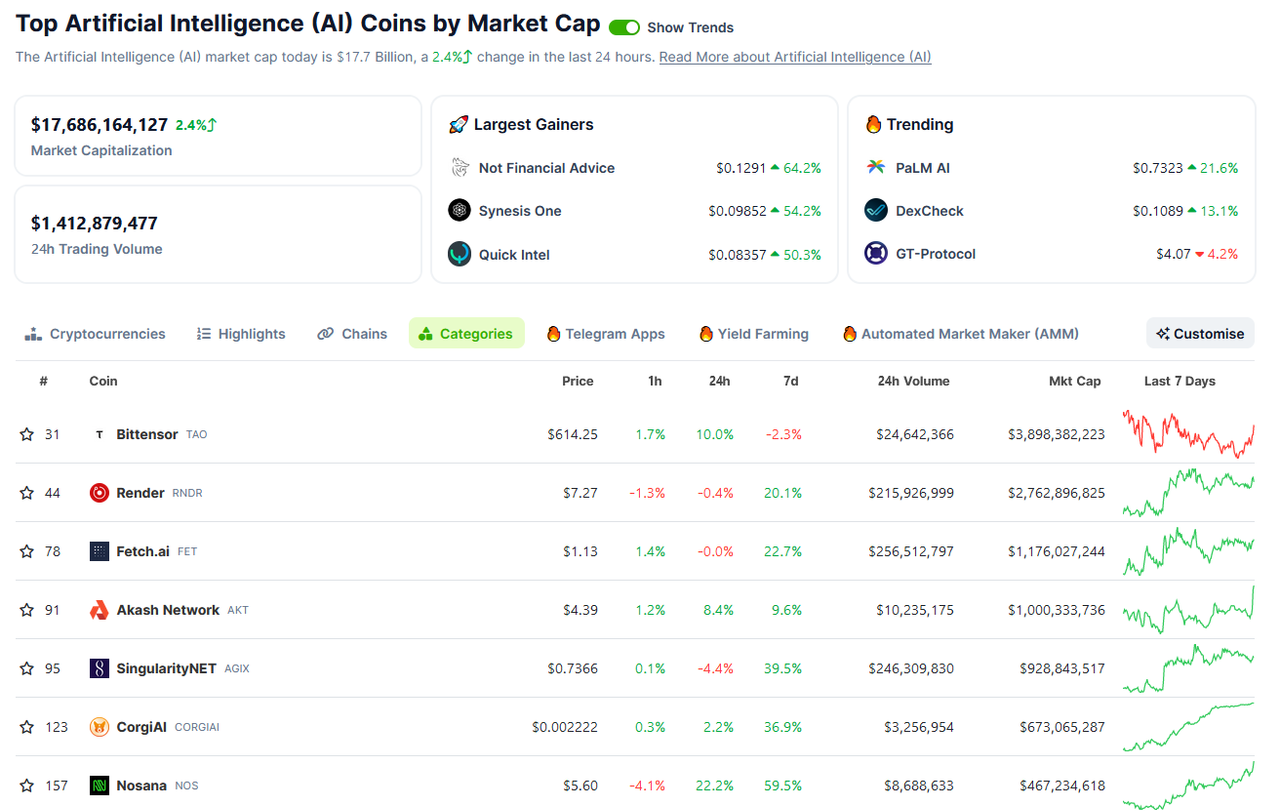The width and height of the screenshot is (1280, 811).
Task: Open the Synesis One coin link
Action: [x=520, y=211]
